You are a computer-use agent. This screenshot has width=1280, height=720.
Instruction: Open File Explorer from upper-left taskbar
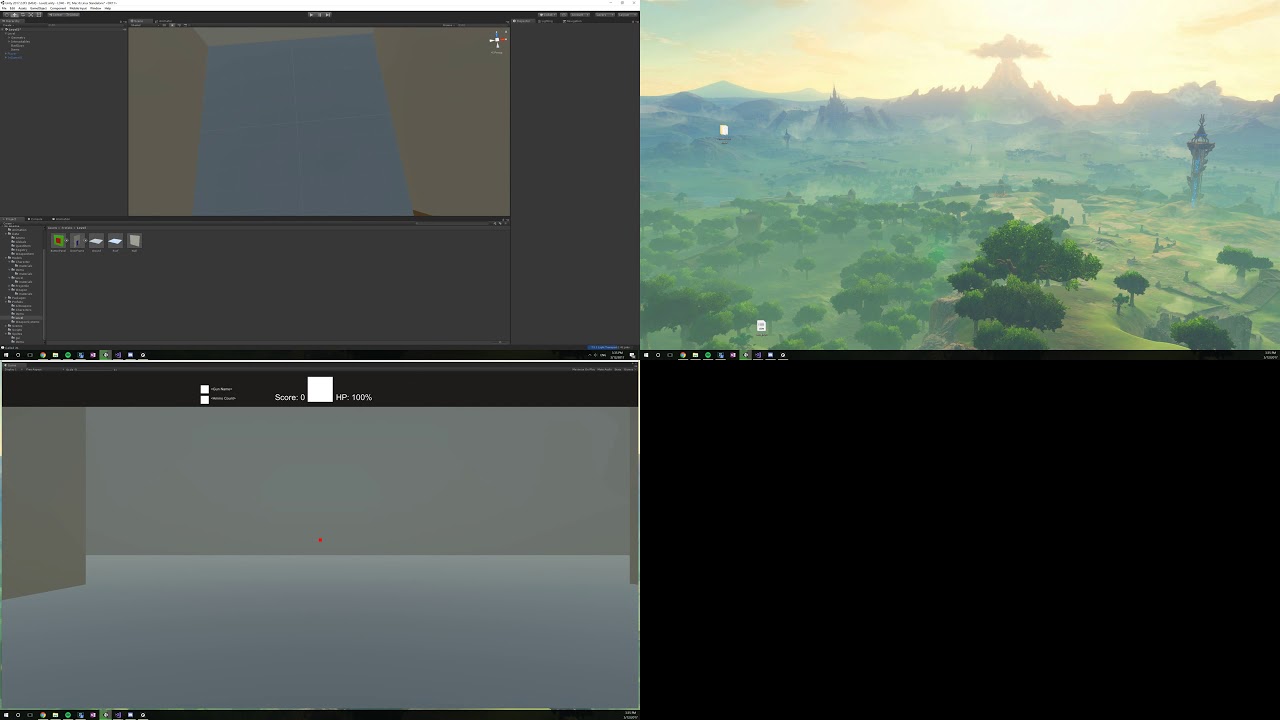(55, 355)
